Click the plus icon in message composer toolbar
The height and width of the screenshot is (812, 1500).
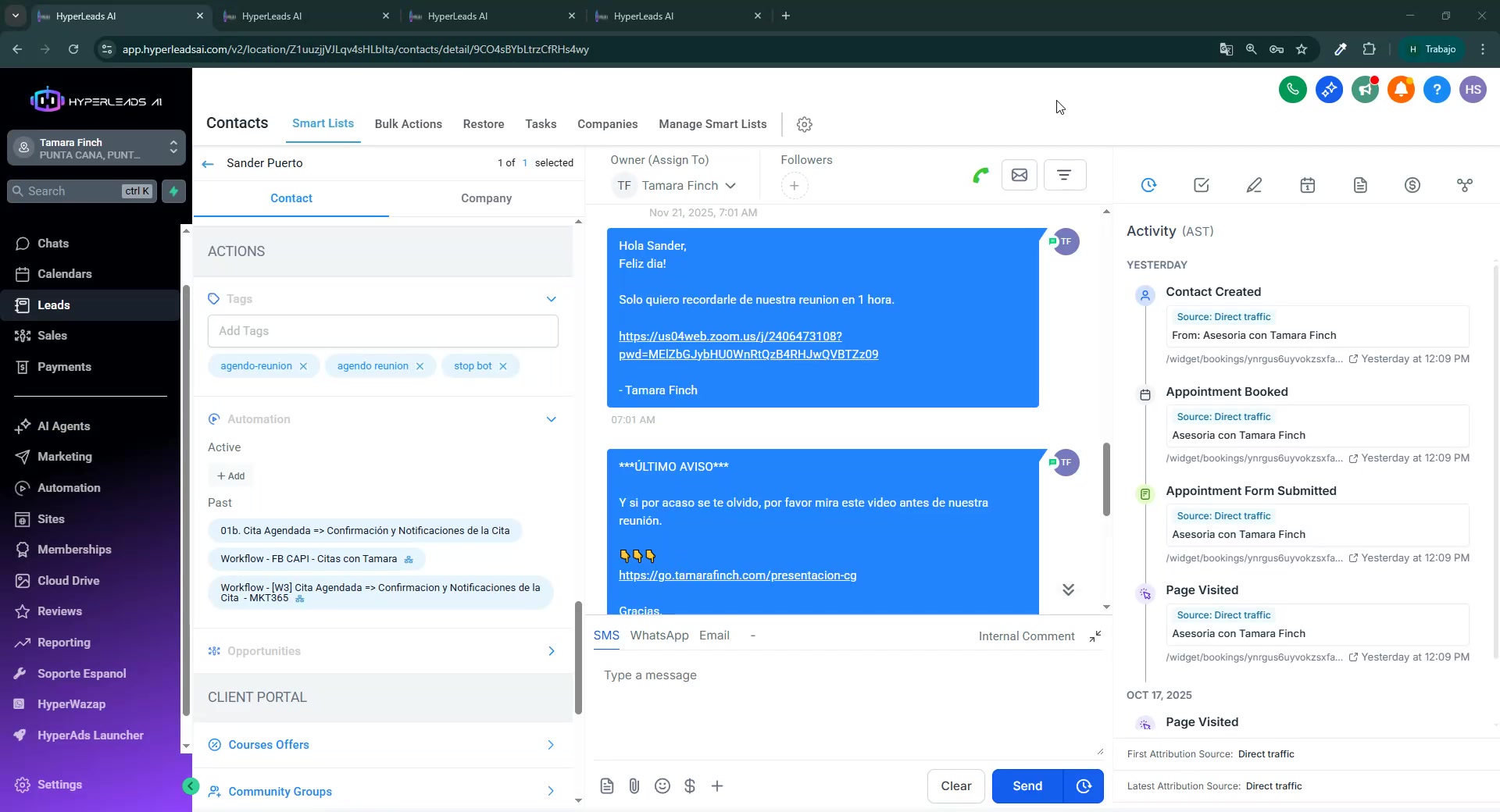point(717,786)
